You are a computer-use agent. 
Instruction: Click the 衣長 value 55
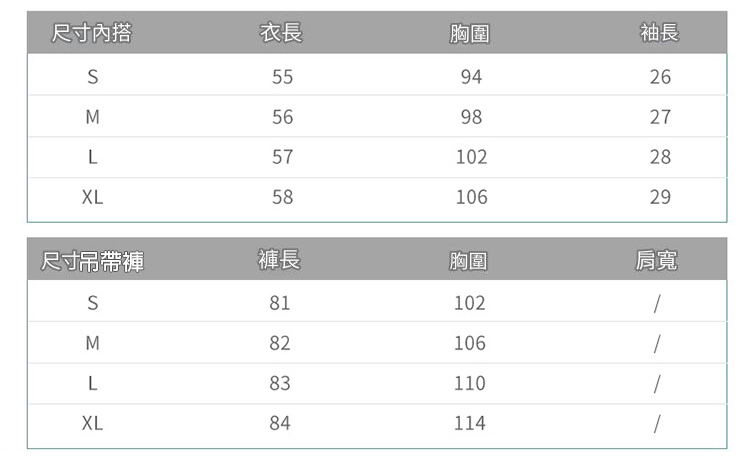point(282,77)
